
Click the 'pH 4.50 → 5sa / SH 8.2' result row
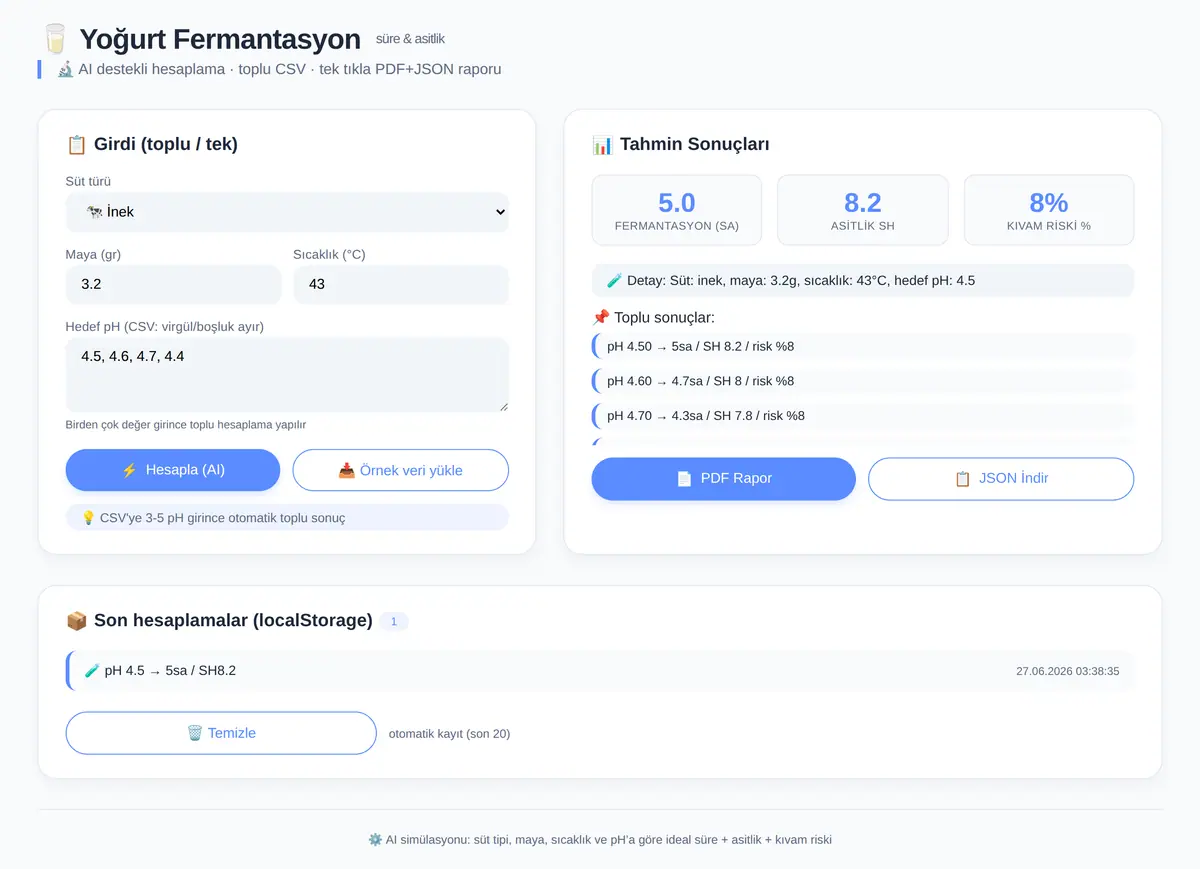click(863, 347)
